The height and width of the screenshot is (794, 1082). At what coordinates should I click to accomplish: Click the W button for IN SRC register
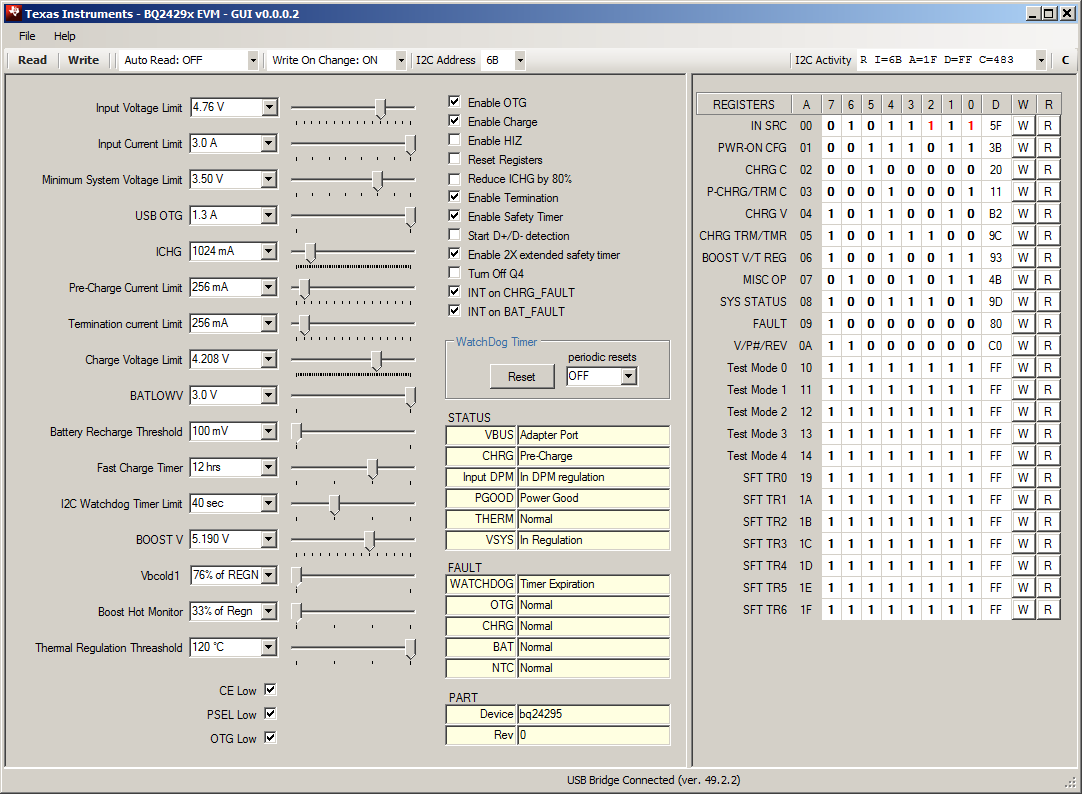[x=1023, y=126]
